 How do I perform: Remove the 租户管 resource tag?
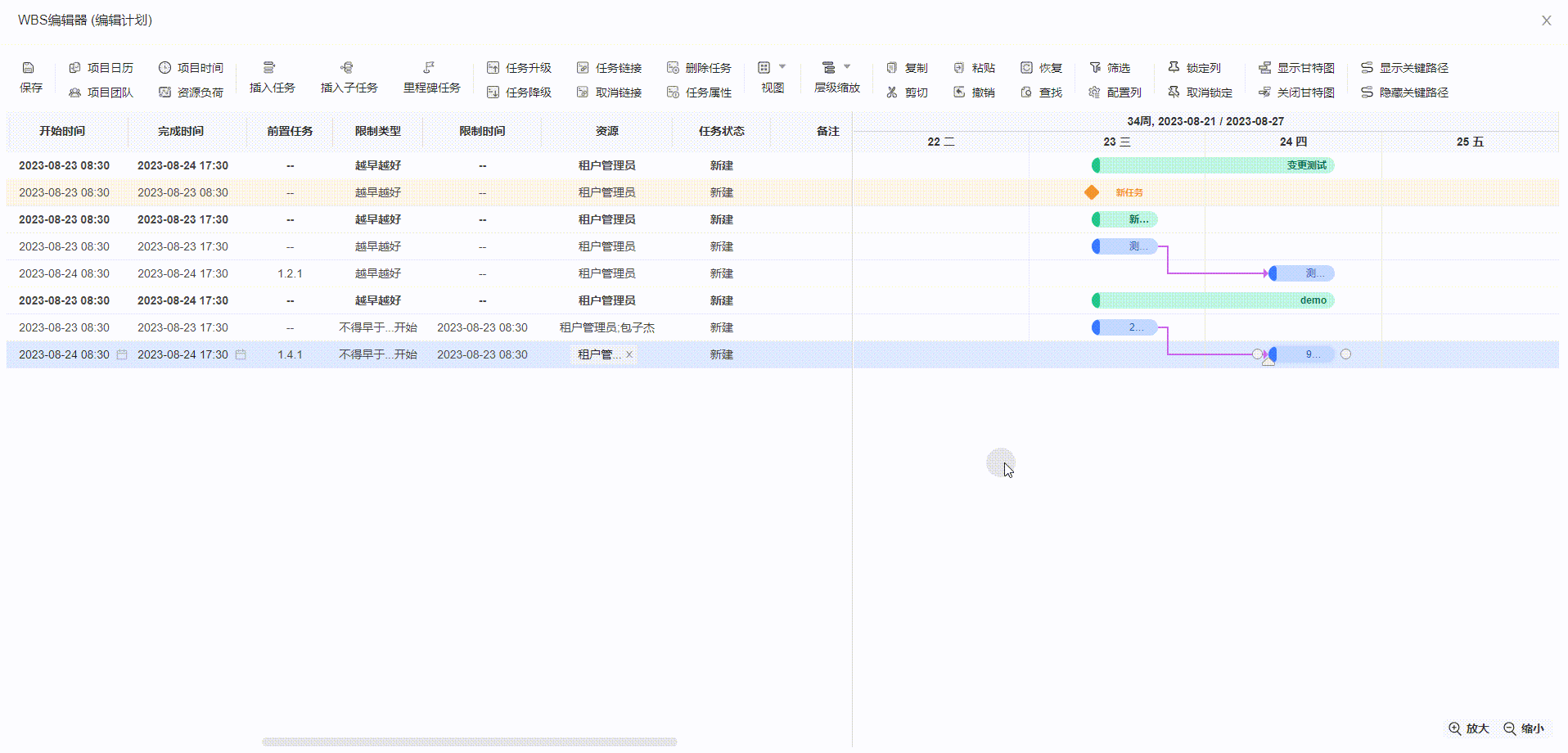(629, 354)
